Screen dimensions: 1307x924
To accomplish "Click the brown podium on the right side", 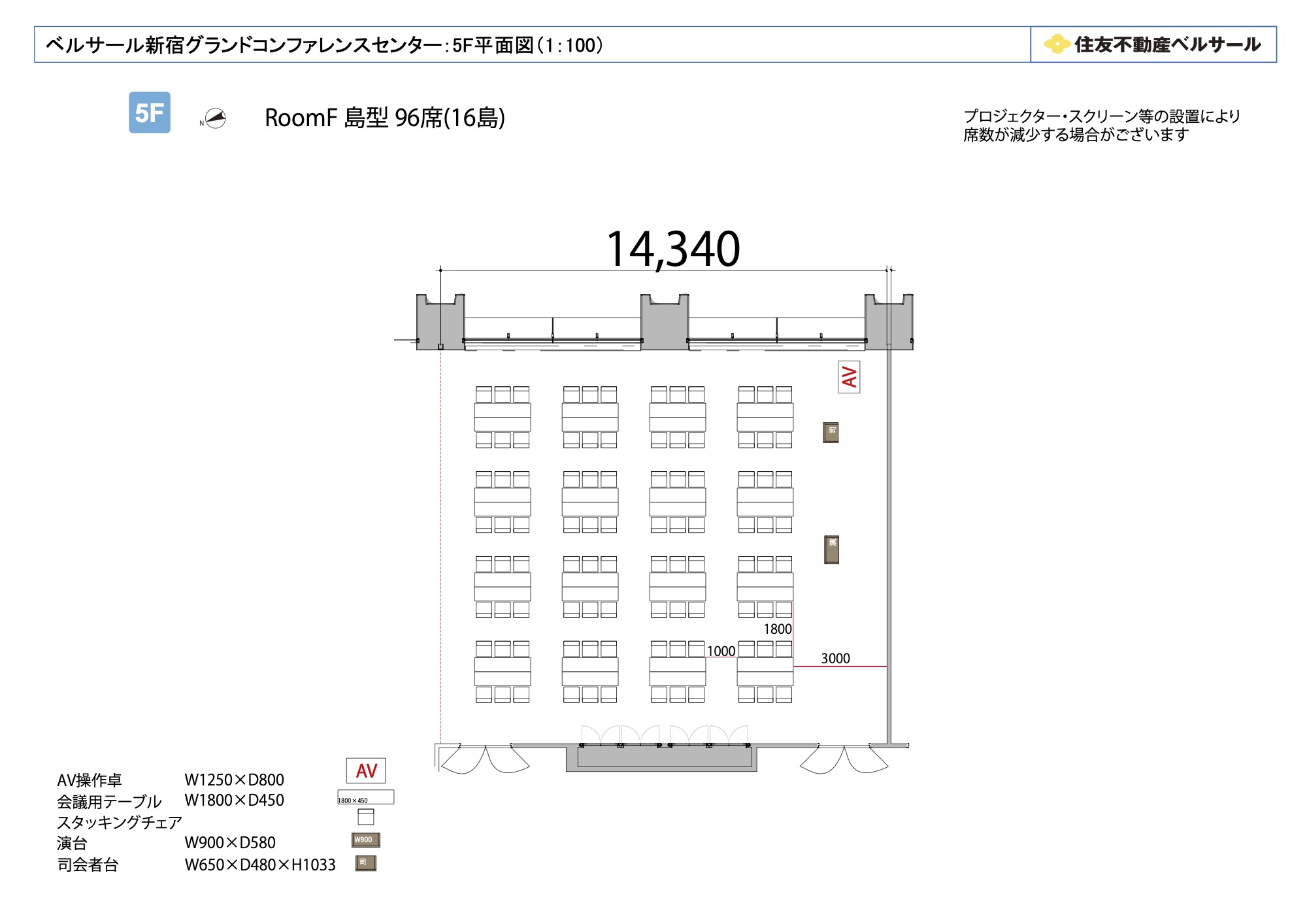I will pos(831,550).
